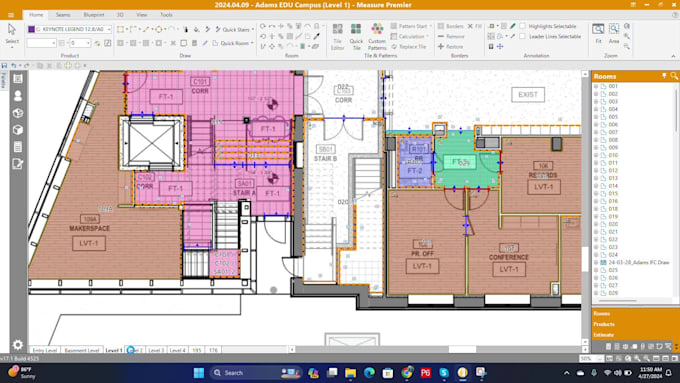
Task: Click the undo icon in quick access bar
Action: pos(14,65)
